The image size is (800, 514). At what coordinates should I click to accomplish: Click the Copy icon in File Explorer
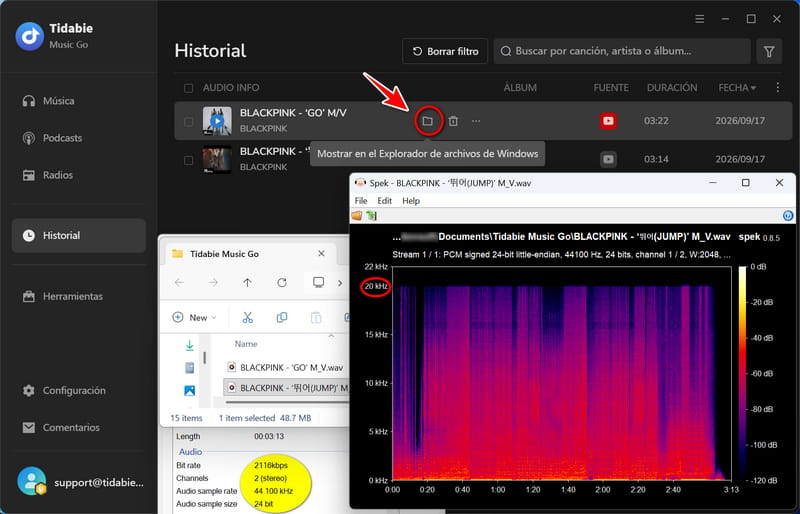(282, 317)
